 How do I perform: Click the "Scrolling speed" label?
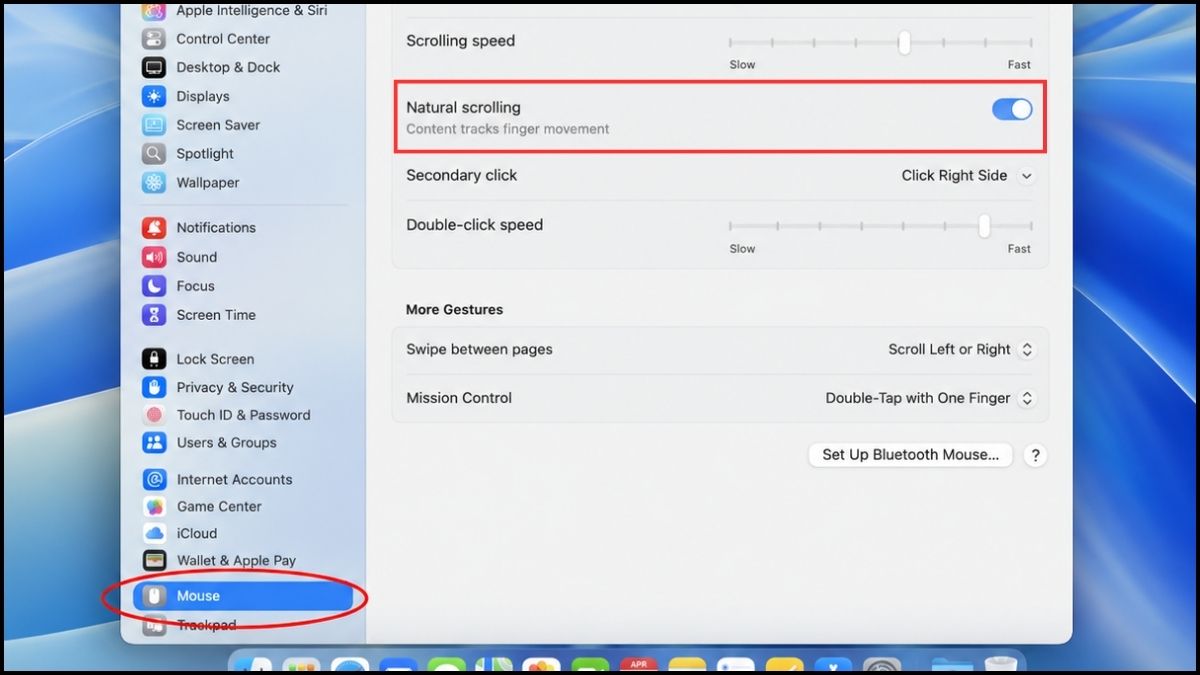tap(461, 41)
